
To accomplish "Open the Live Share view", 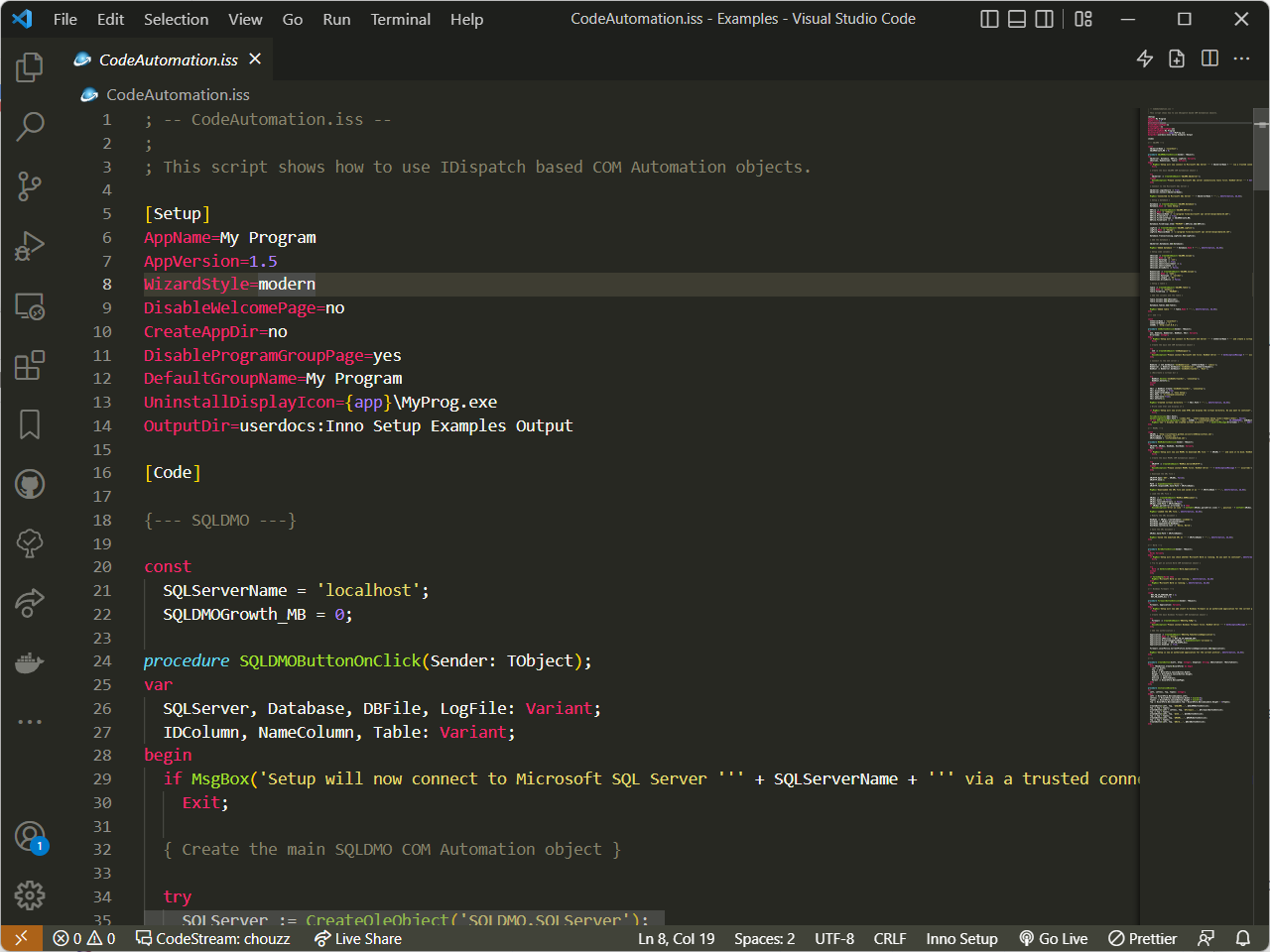I will click(x=30, y=602).
